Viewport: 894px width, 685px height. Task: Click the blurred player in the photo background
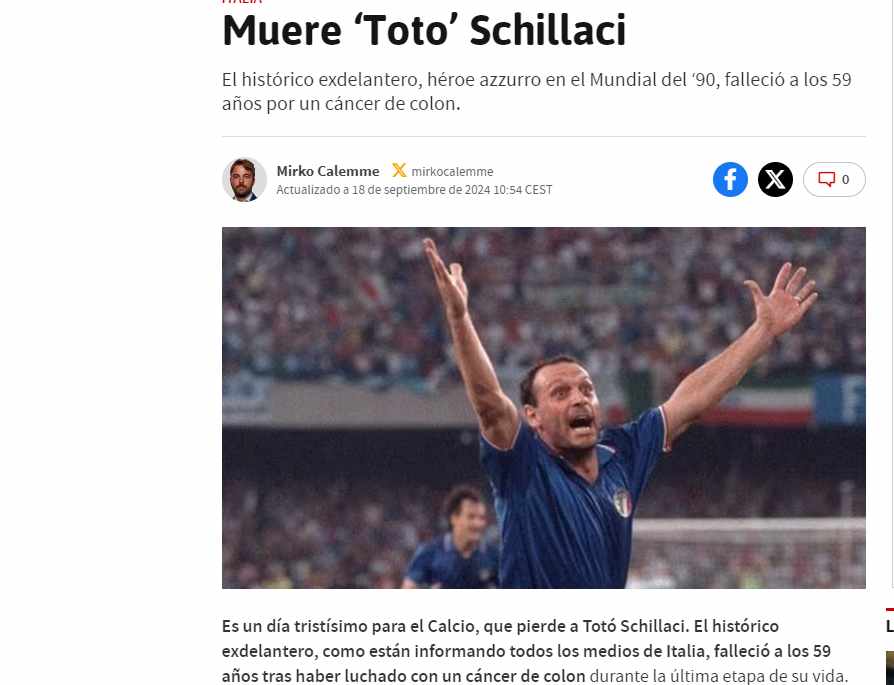[452, 537]
